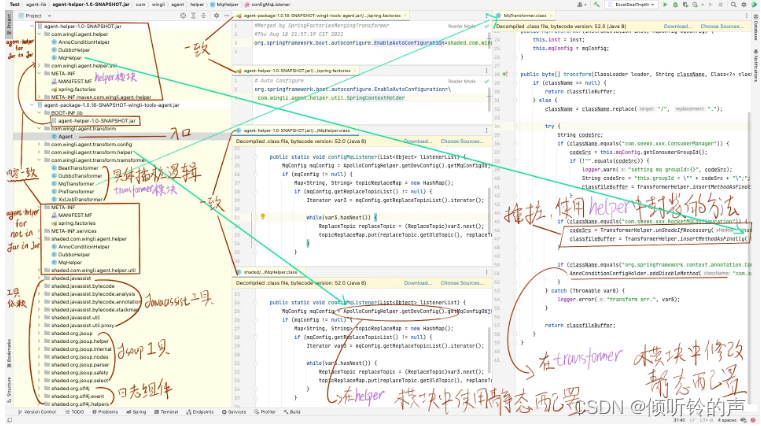Open the Version Control tool tab
761x426 pixels.
(x=37, y=412)
